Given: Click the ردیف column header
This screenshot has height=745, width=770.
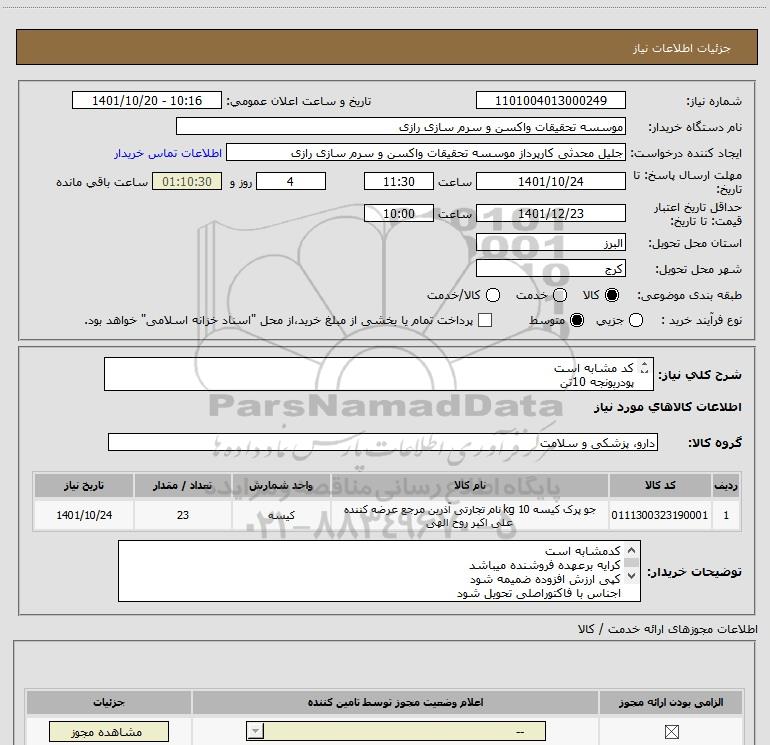Looking at the screenshot, I should 726,485.
